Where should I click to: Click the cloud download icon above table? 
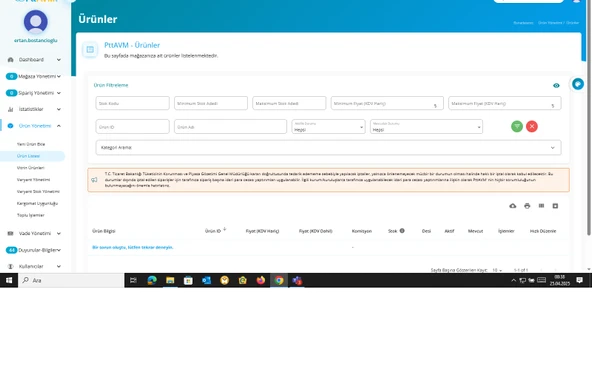(512, 206)
